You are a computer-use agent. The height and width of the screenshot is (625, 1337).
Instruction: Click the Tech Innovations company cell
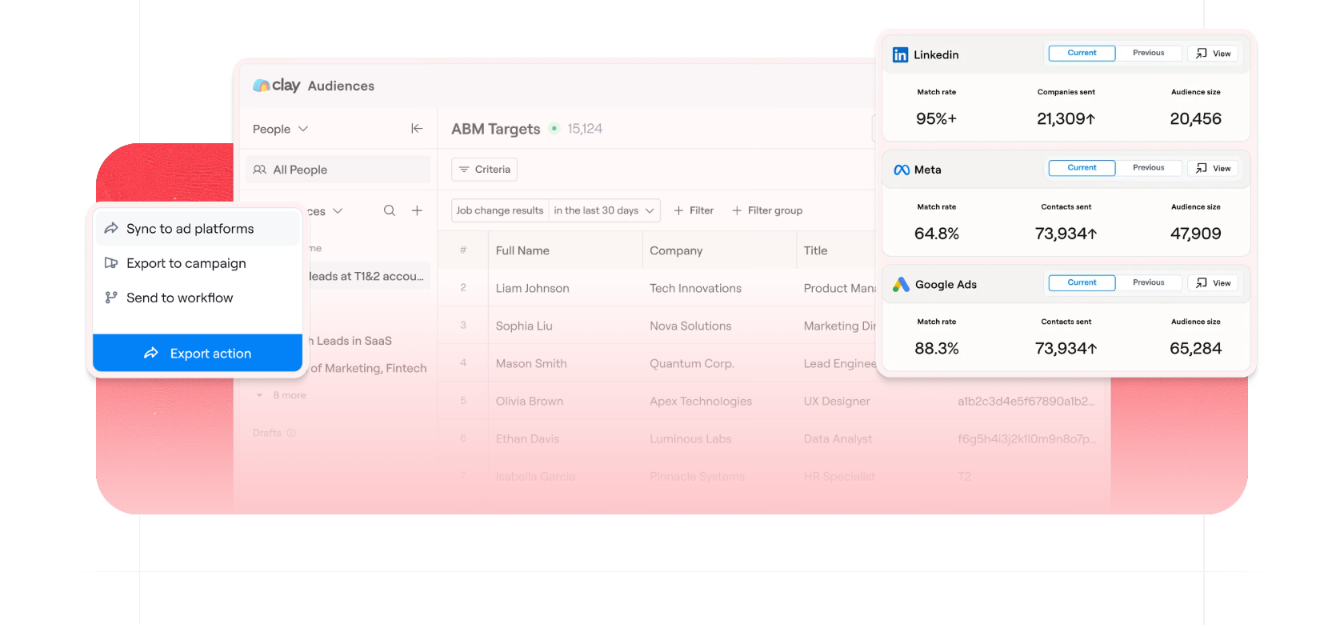pyautogui.click(x=695, y=288)
